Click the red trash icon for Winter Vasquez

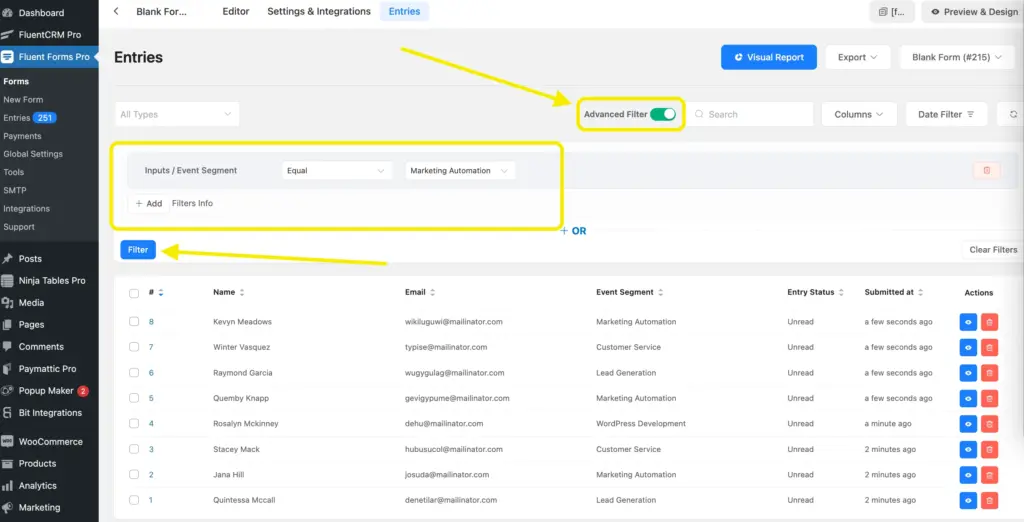coord(989,347)
